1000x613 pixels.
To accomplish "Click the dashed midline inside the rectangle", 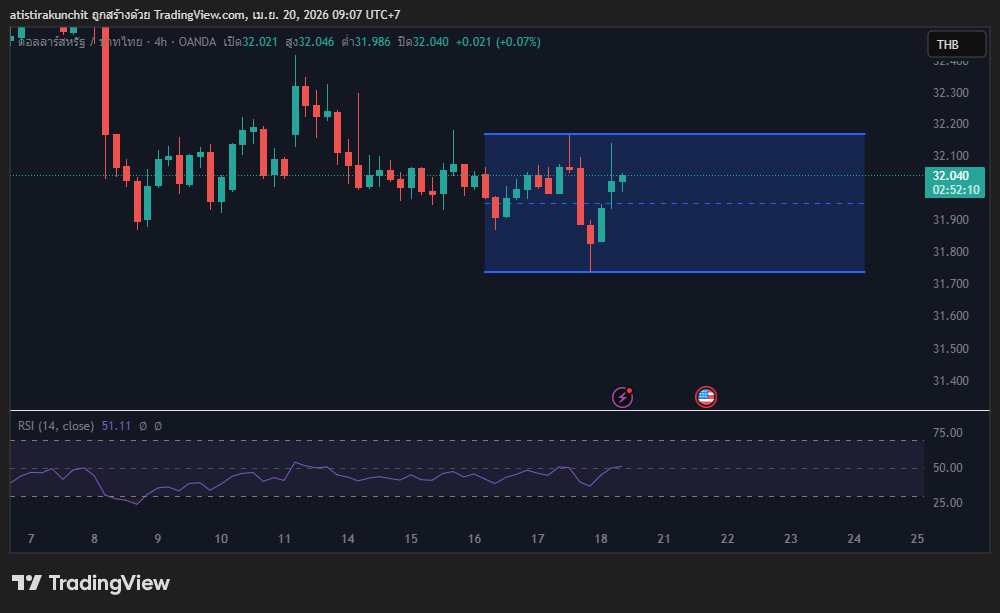I will [x=750, y=204].
